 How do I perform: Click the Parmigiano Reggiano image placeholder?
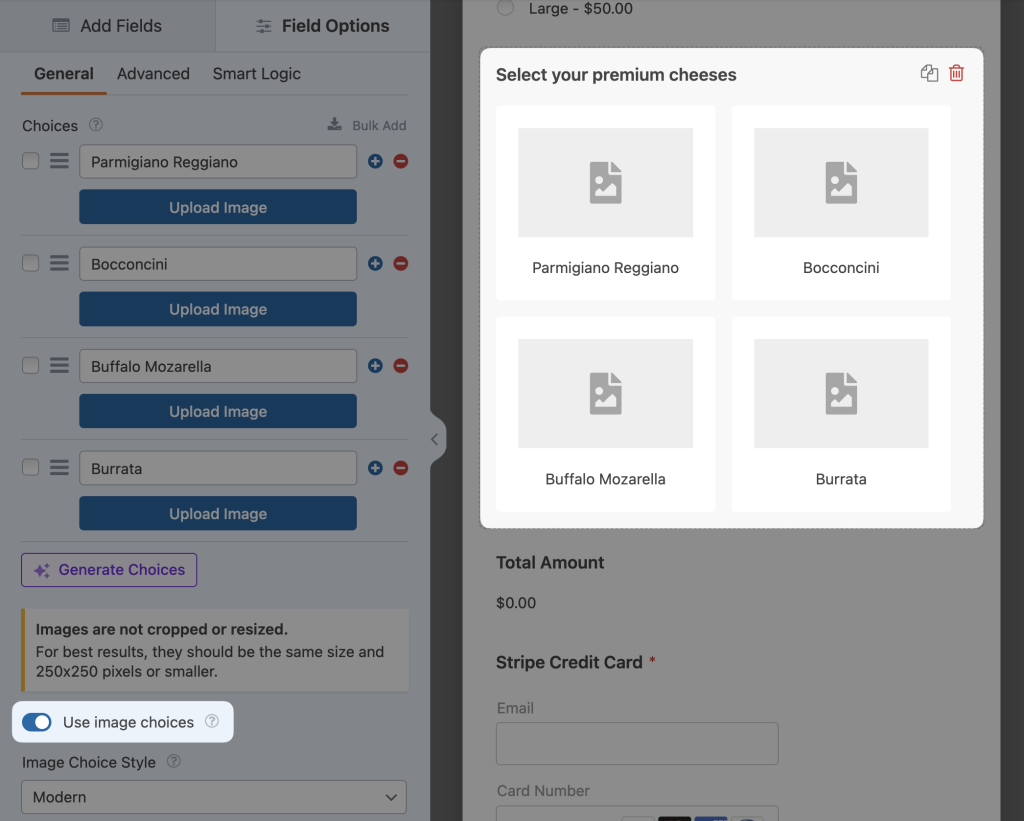click(x=605, y=182)
